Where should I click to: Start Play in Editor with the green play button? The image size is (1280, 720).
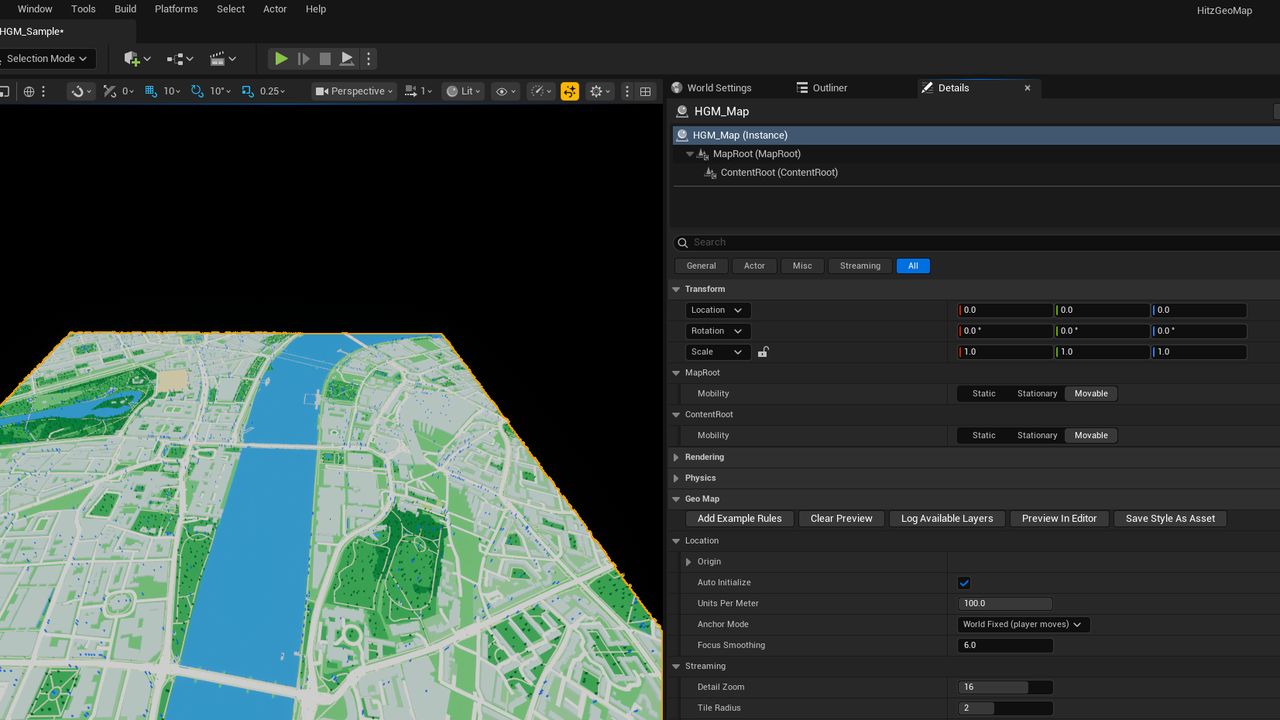pyautogui.click(x=281, y=59)
